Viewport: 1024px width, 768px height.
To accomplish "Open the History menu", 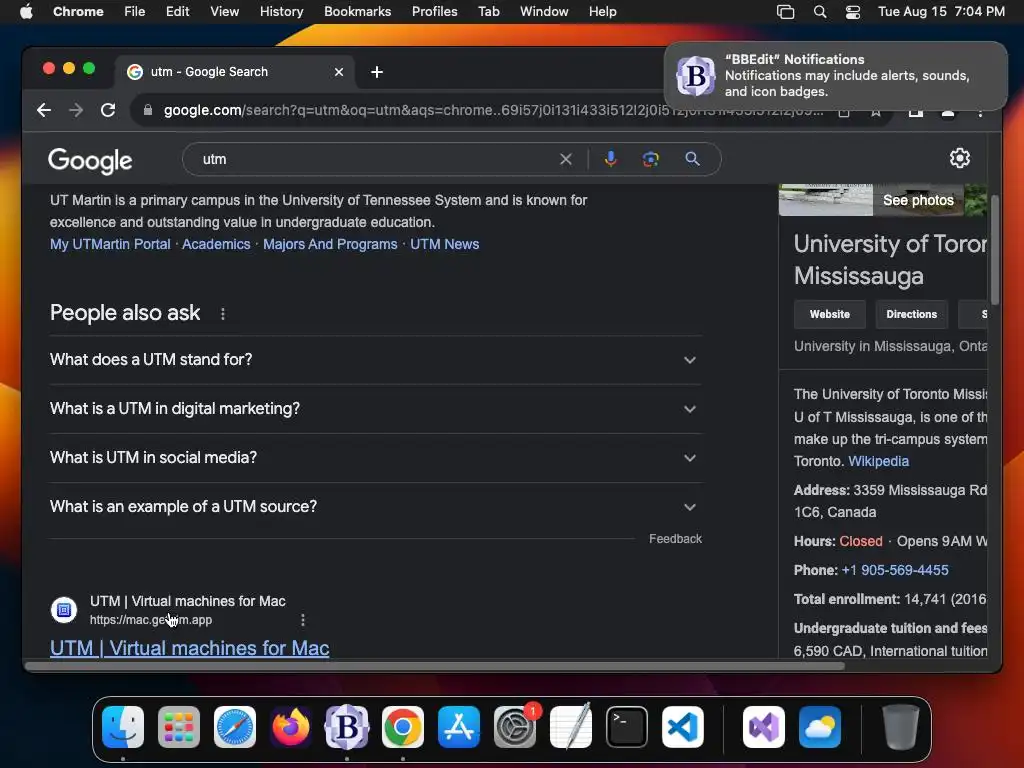I will [281, 12].
